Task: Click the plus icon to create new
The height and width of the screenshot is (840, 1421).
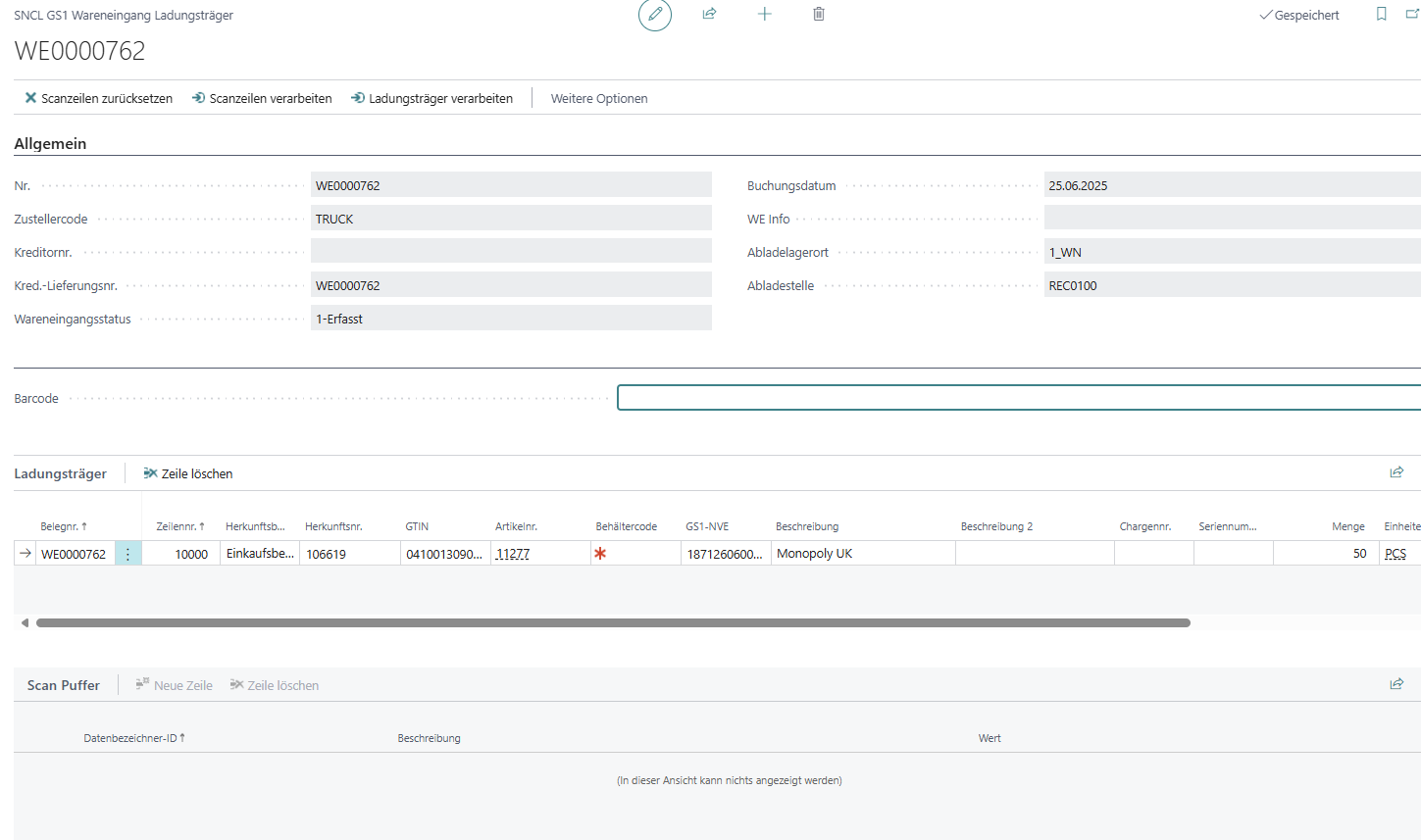Action: tap(765, 14)
